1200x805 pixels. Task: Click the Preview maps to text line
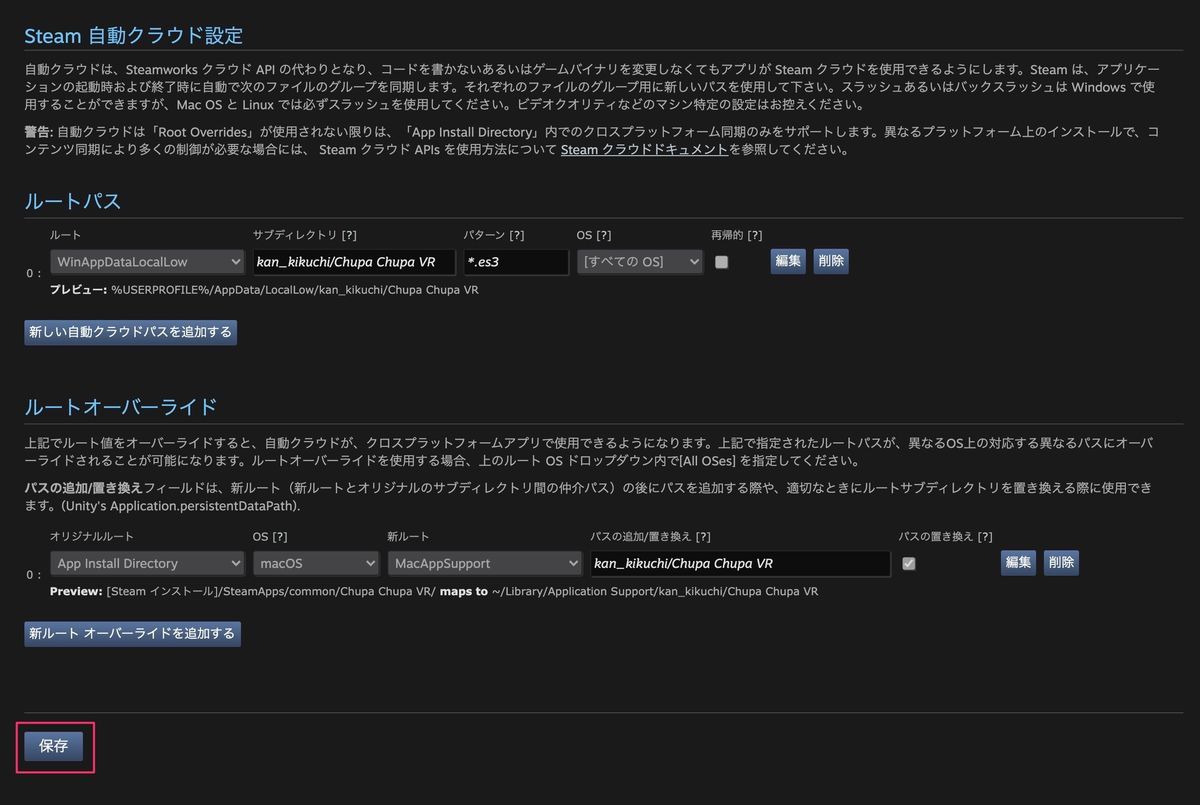[434, 592]
